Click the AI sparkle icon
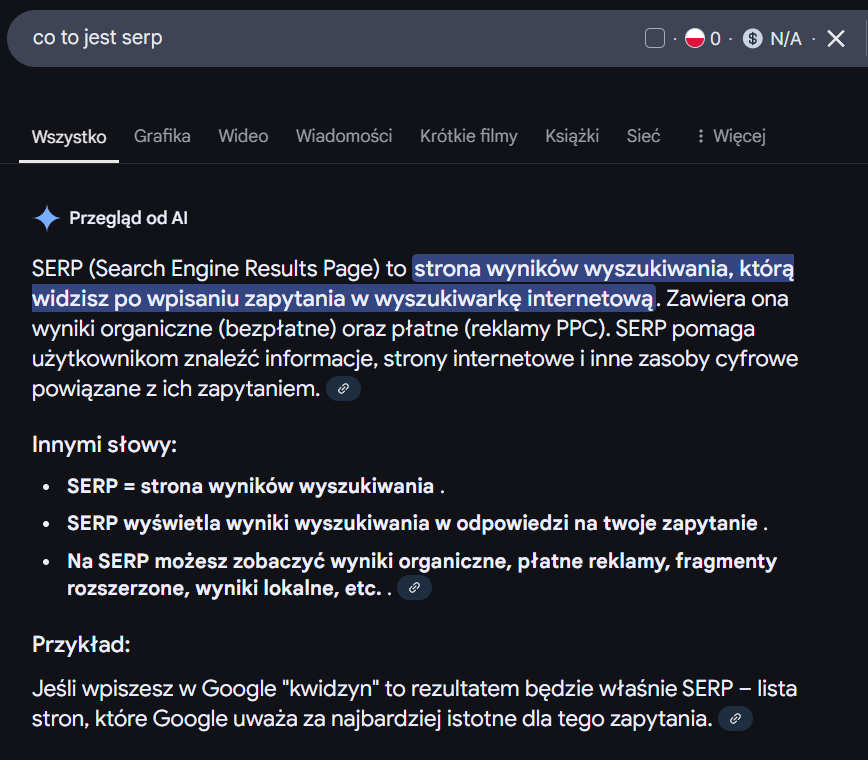Image resolution: width=868 pixels, height=760 pixels. 47,218
